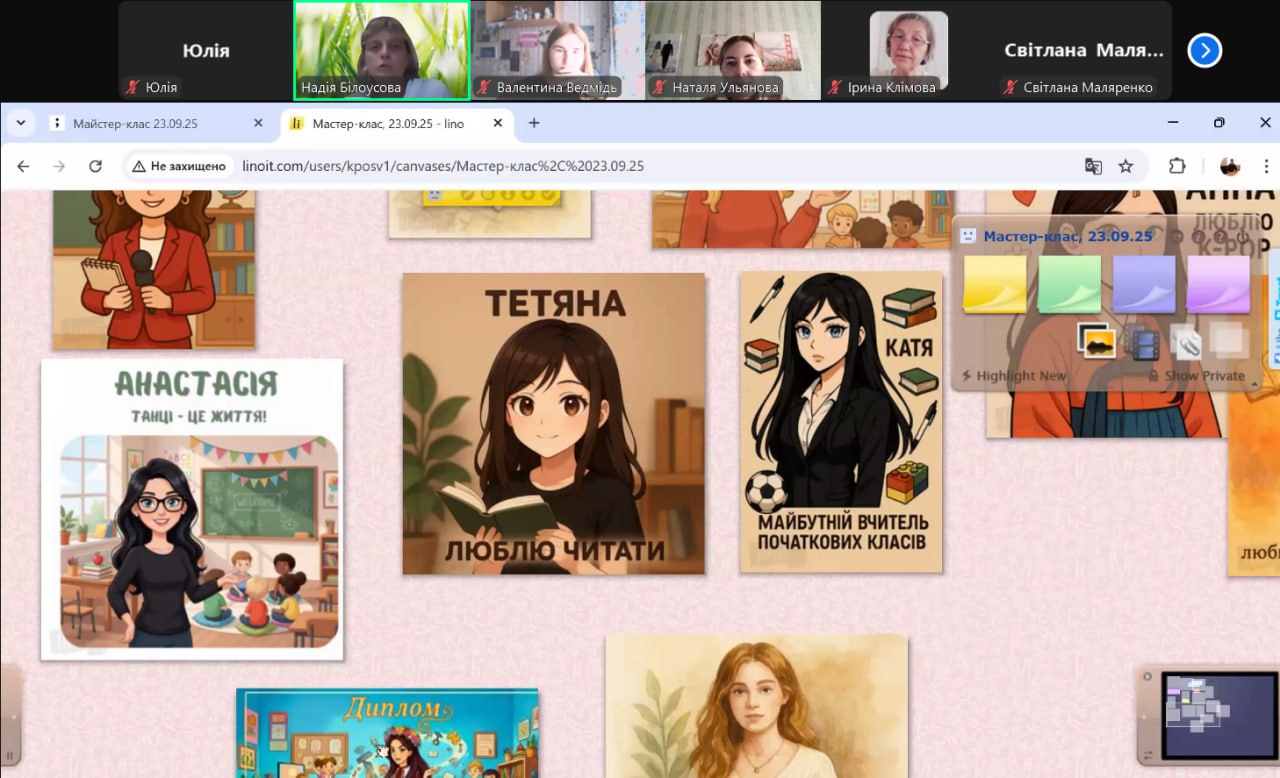
Task: Open the browser extensions puzzle icon
Action: (1177, 166)
